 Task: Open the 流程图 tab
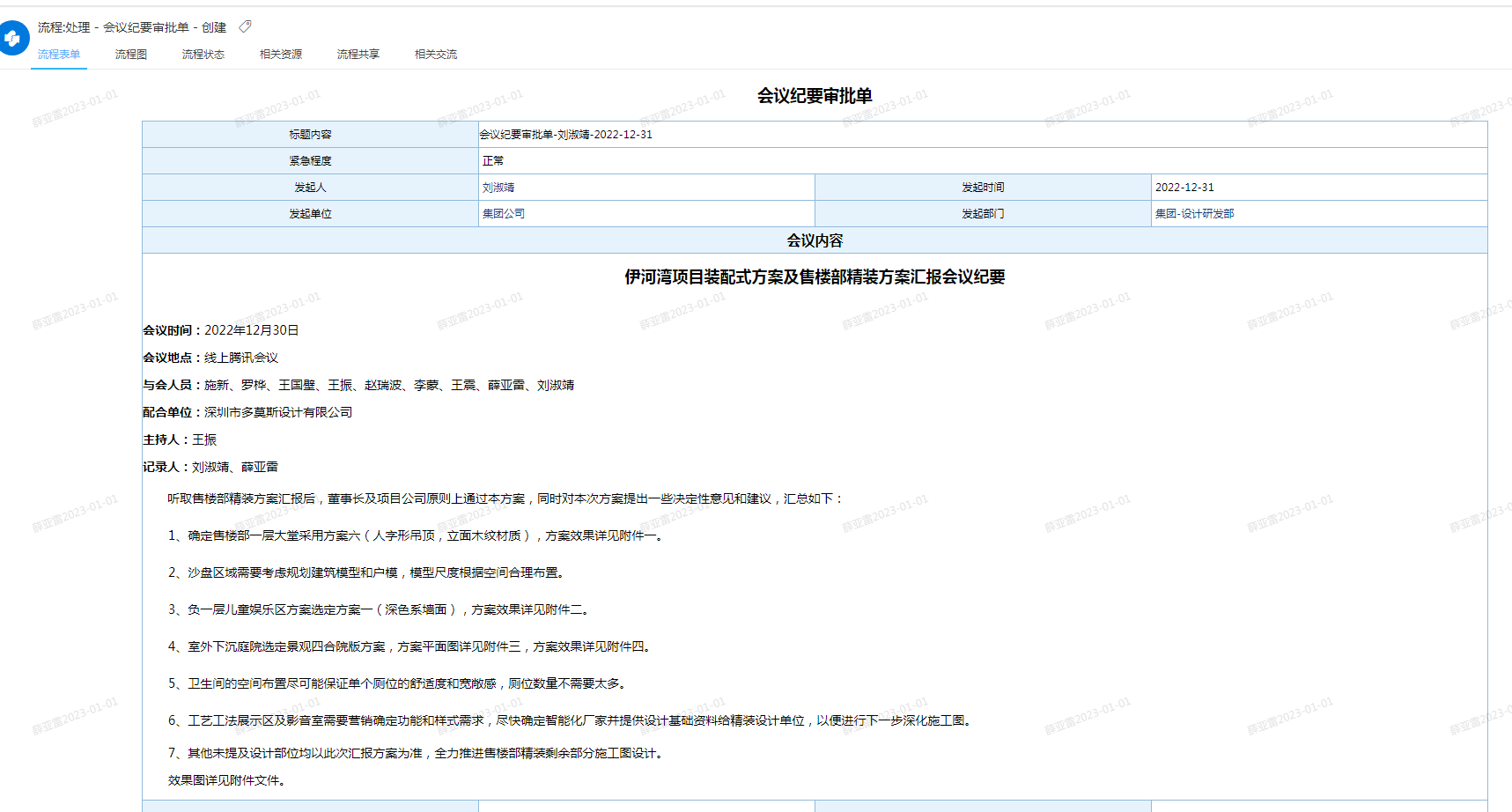[x=130, y=55]
